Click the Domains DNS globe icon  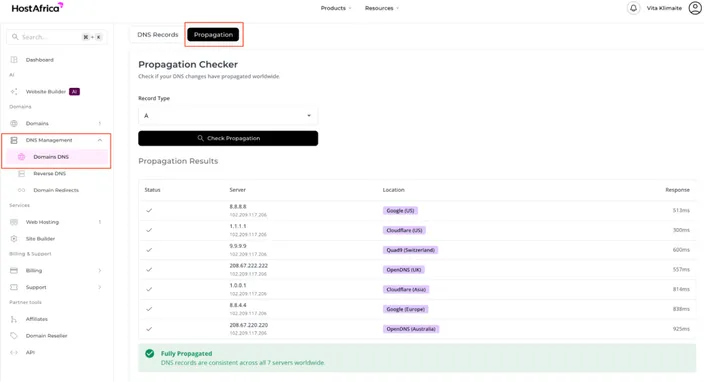22,157
